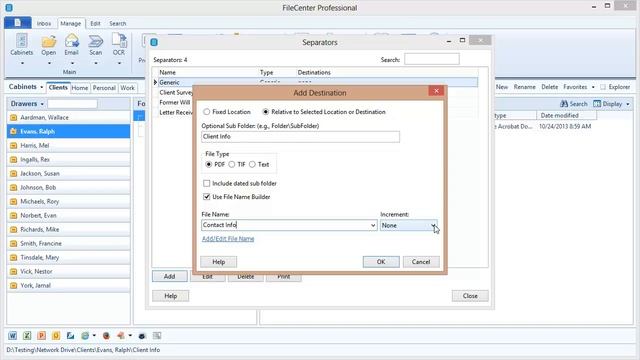Open the Cabinets dropdown arrow below ribbon

pos(42,87)
